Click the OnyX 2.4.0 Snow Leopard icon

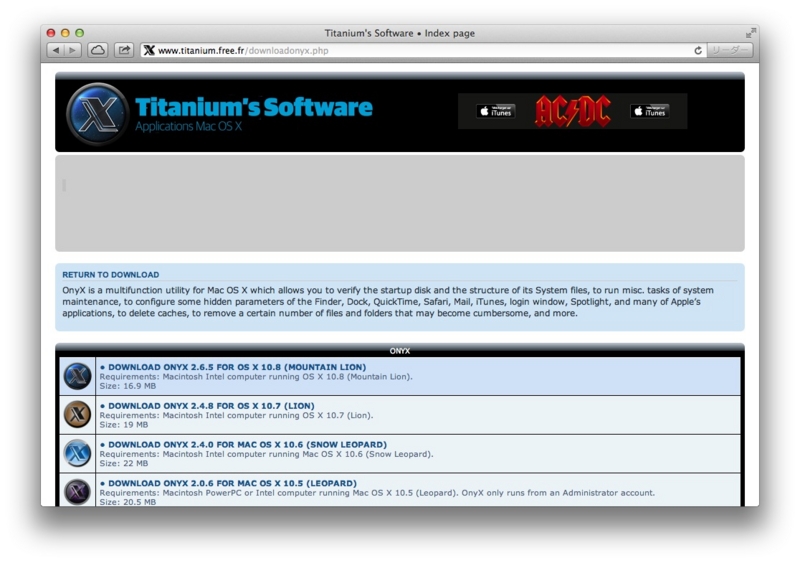click(x=78, y=453)
